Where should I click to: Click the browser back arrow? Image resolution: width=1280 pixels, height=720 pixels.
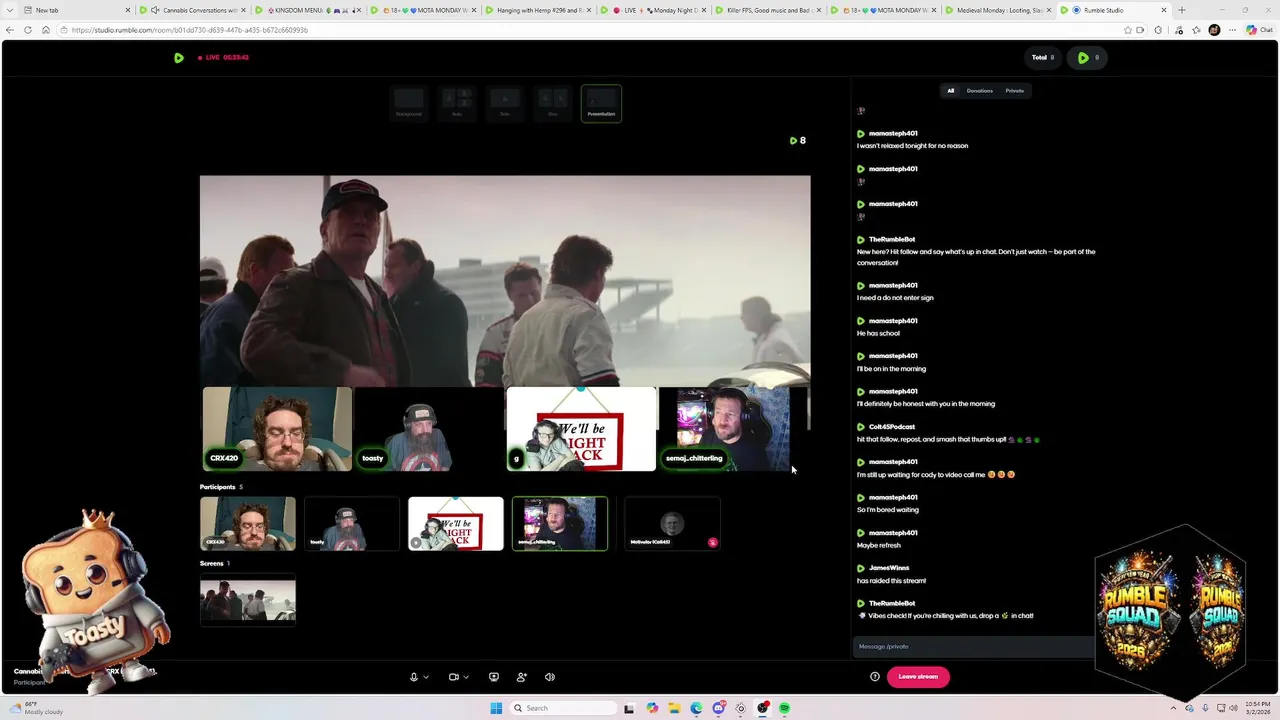coord(10,30)
